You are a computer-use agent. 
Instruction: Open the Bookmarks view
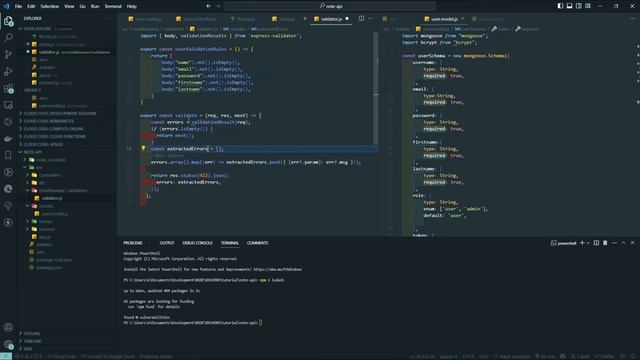point(8,155)
